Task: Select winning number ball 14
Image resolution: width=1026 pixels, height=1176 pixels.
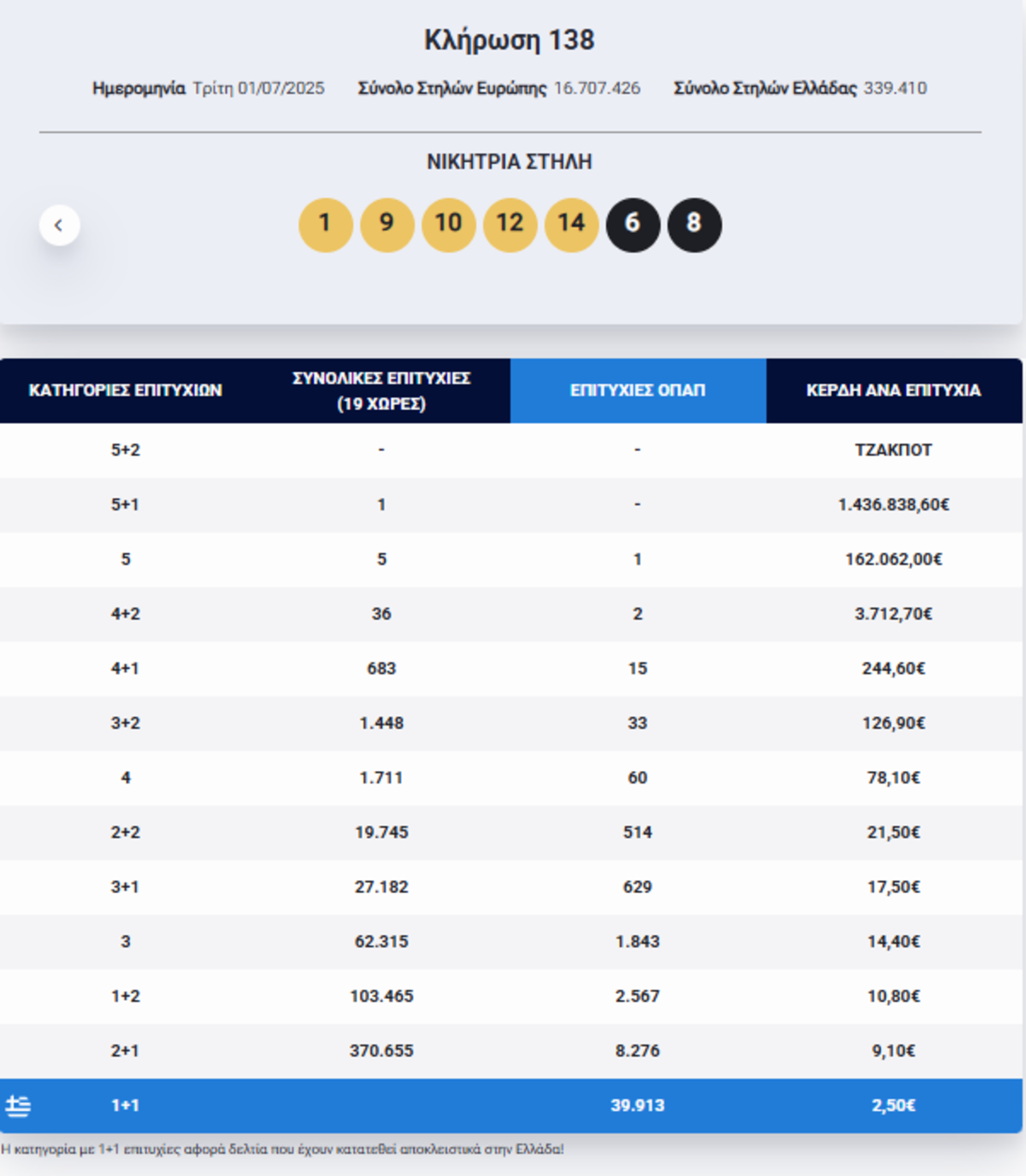Action: 571,225
